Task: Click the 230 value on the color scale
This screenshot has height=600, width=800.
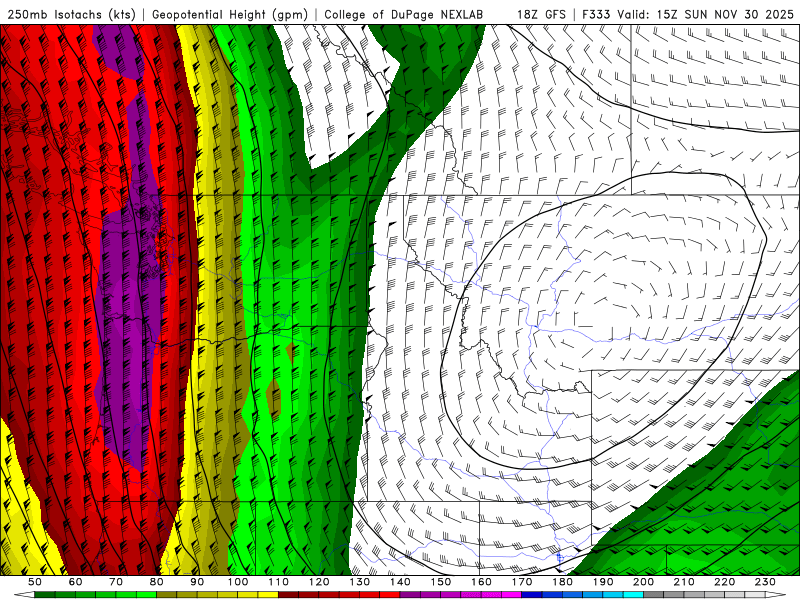Action: [766, 582]
